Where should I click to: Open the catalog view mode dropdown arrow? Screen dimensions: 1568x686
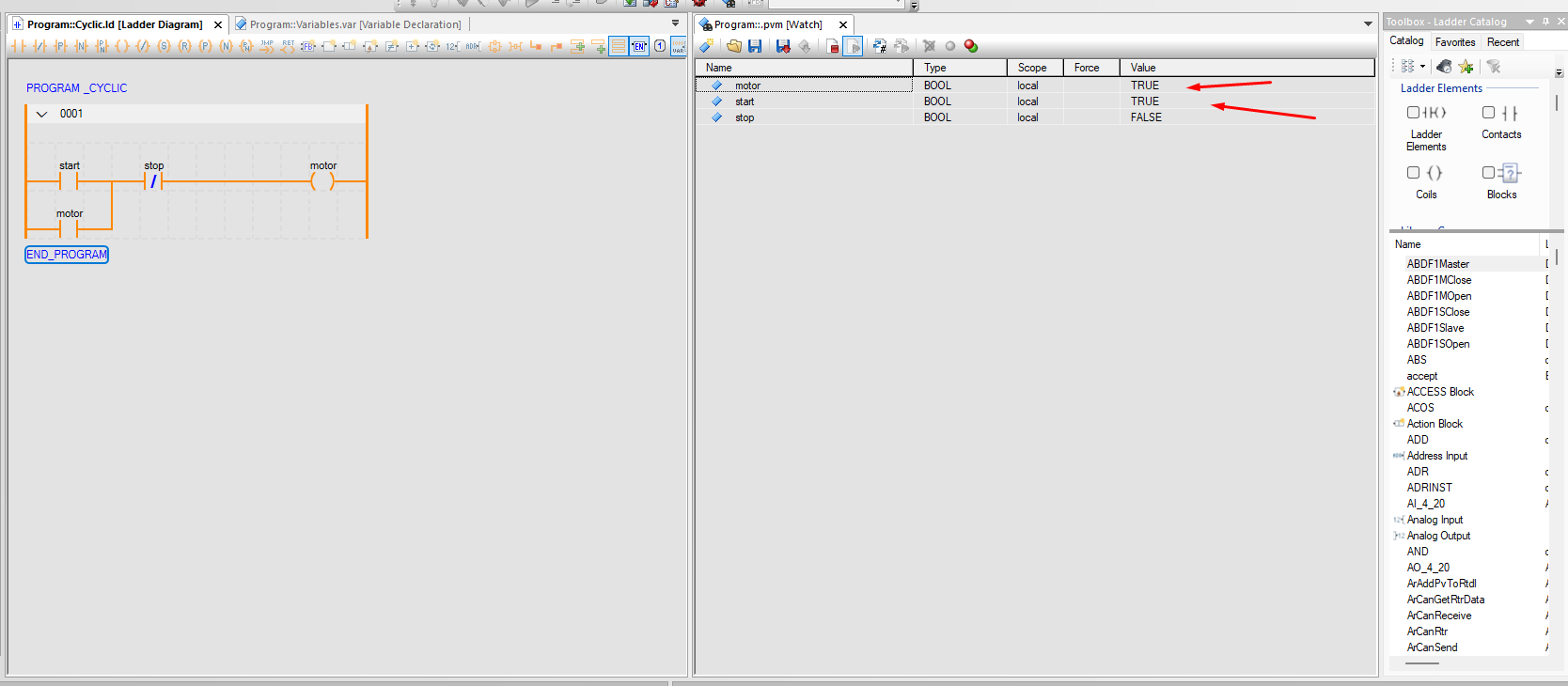(x=1422, y=67)
